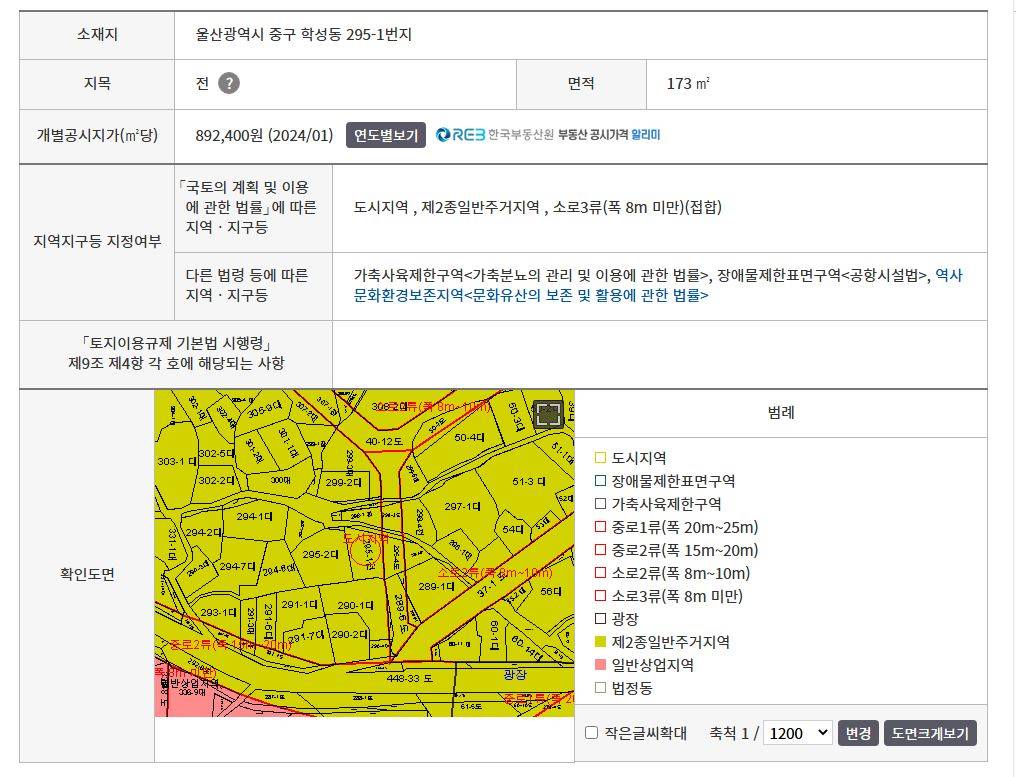This screenshot has width=1016, height=777.
Task: Click parcel 294-7대 on the map
Action: [237, 566]
